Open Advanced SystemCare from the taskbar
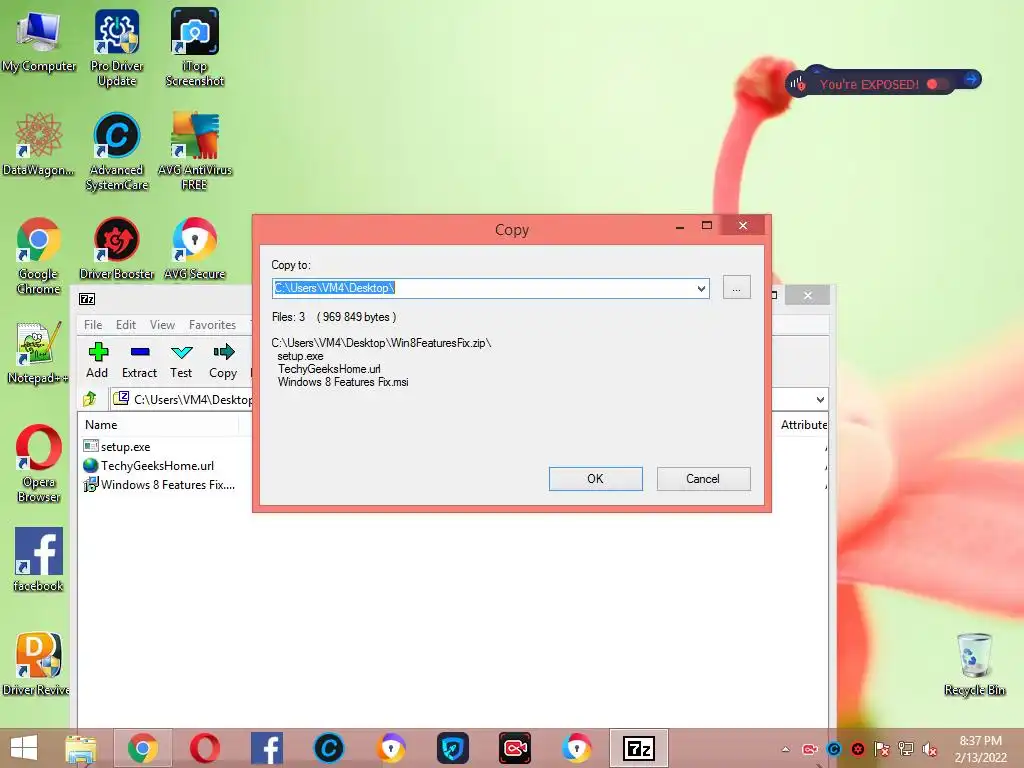Screen dimensions: 1024x768 click(x=328, y=748)
